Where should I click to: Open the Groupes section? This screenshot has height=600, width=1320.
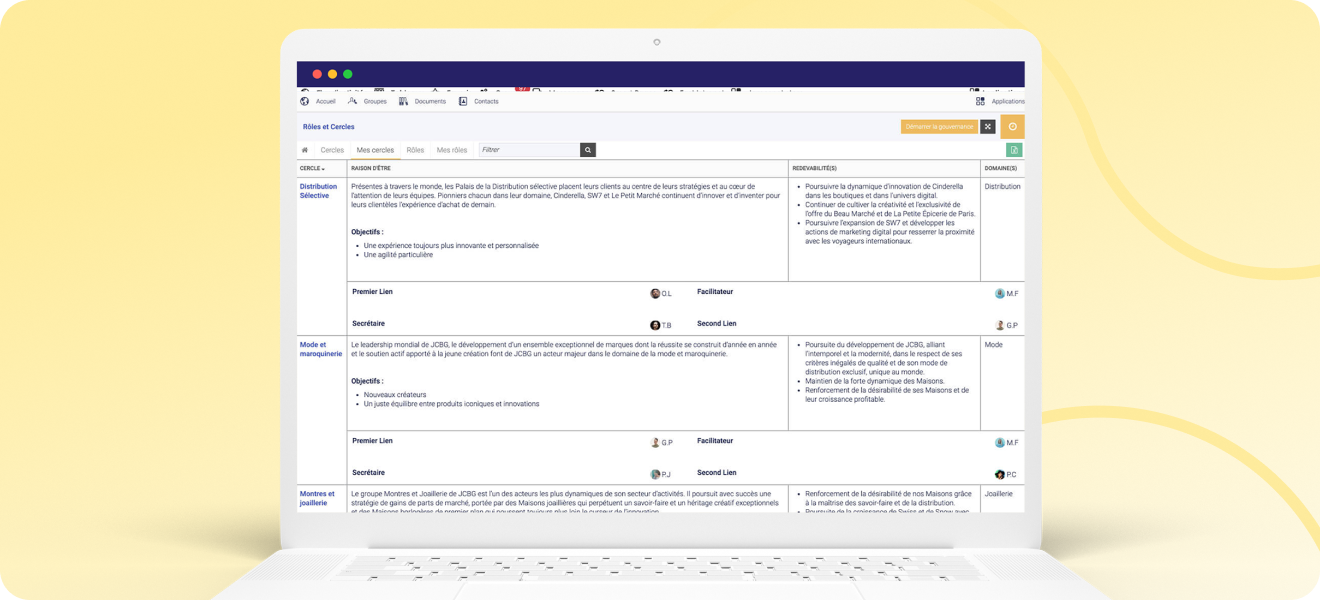[x=367, y=101]
